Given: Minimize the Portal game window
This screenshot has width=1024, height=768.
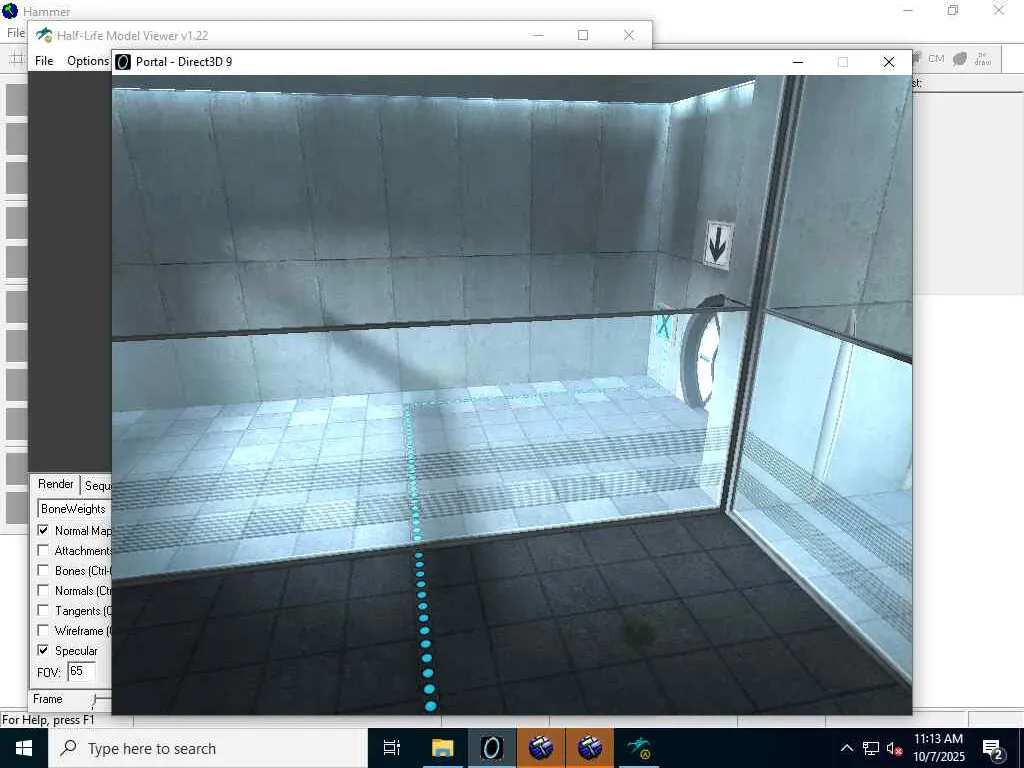Looking at the screenshot, I should tap(797, 62).
